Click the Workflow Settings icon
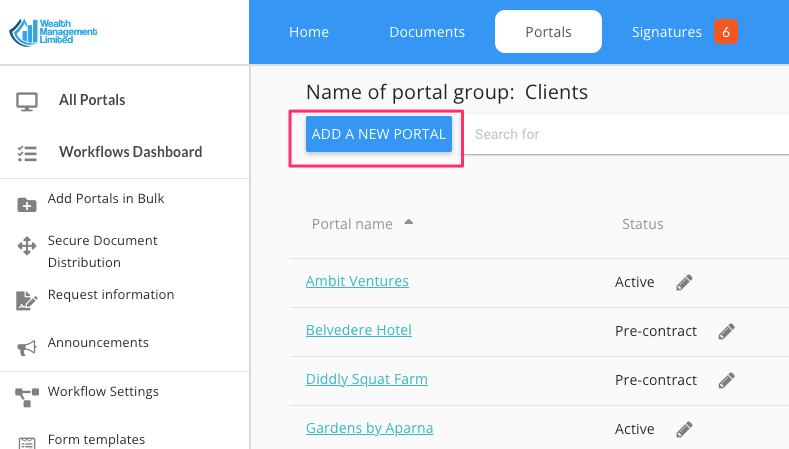This screenshot has width=789, height=449. click(x=27, y=396)
